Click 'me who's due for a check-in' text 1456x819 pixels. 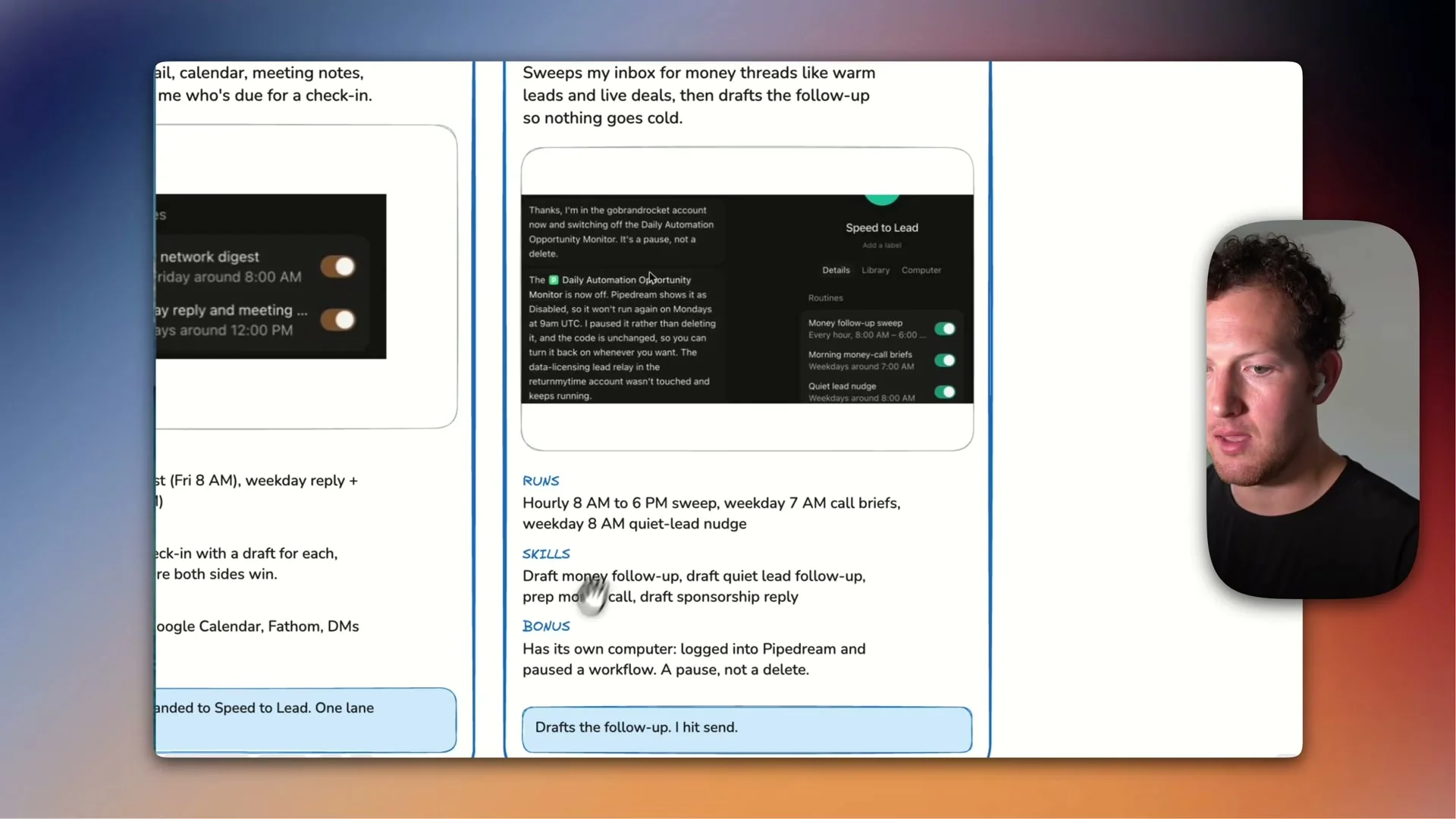265,96
